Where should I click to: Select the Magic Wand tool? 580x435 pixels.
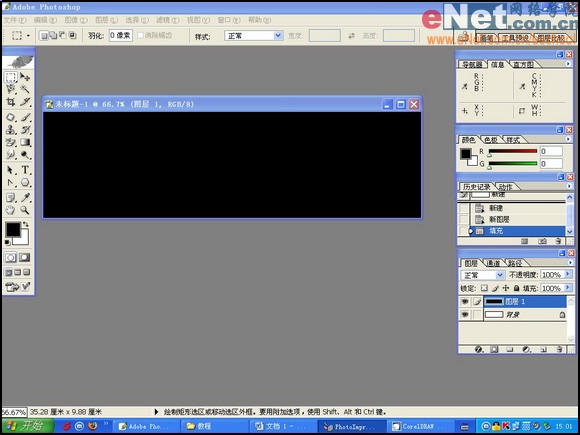point(25,89)
